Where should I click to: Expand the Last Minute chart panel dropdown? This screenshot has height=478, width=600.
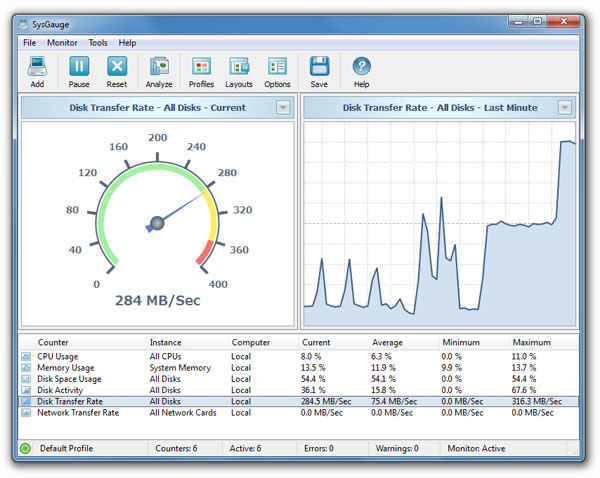(564, 108)
